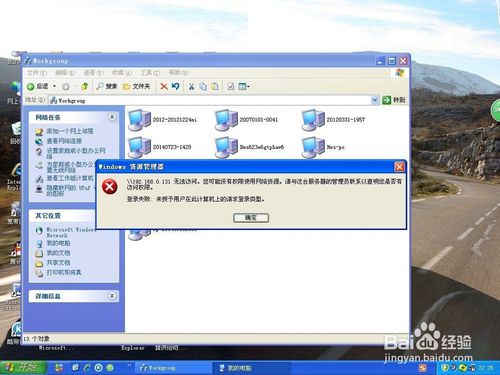
Task: Open Shared Documents (共享文档) link
Action: (x=58, y=263)
